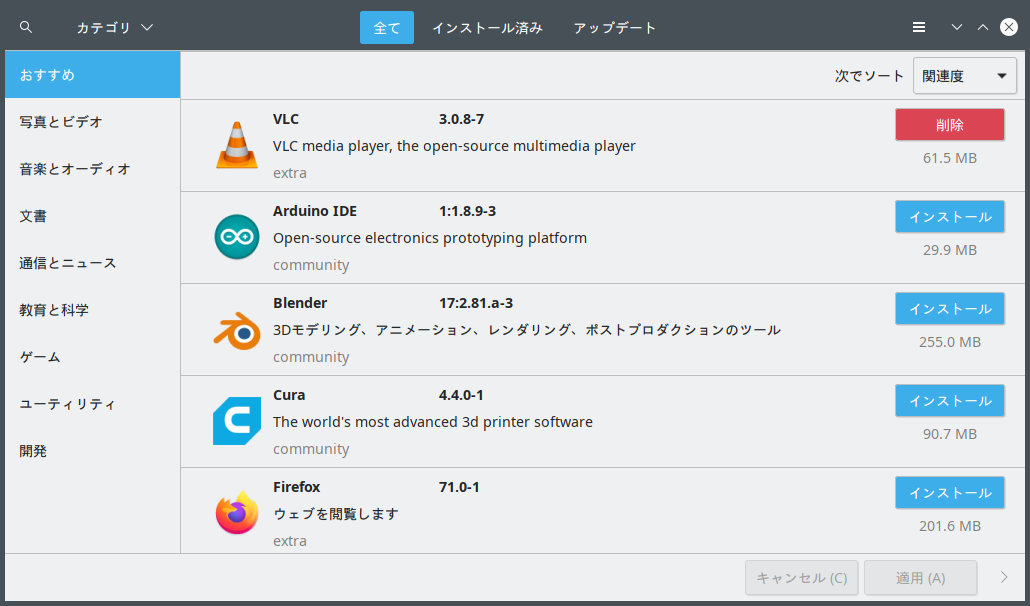
Task: Install Arduino IDE with インストール button
Action: [949, 217]
